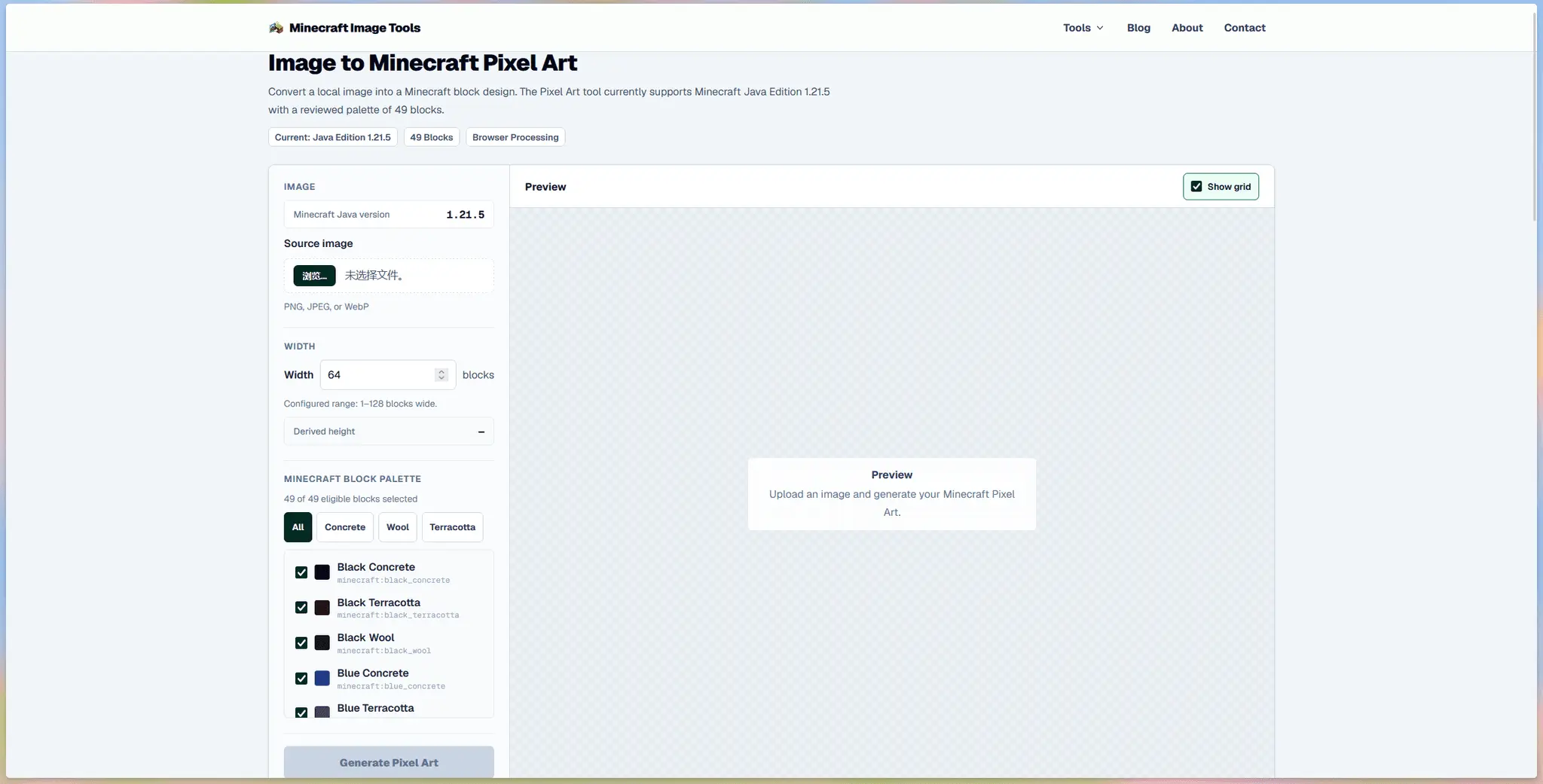
Task: Click the width stepper arrows
Action: (x=442, y=375)
